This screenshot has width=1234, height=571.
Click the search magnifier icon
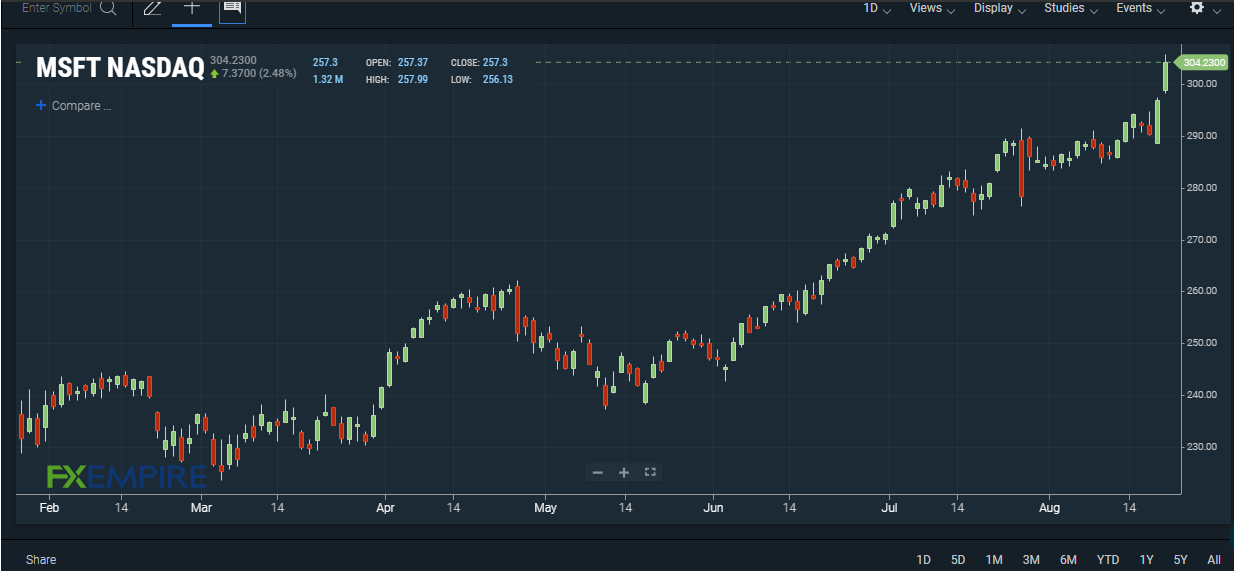(x=108, y=8)
